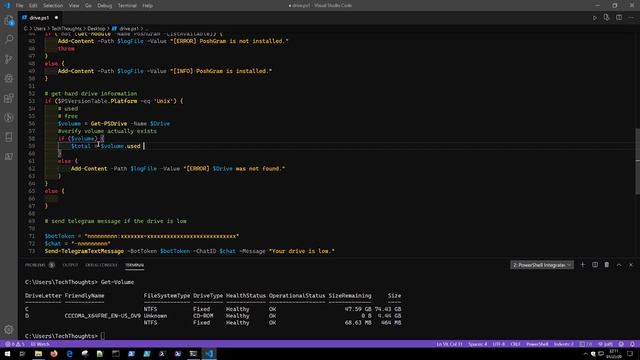Open the Edit menu
The width and height of the screenshot is (640, 360).
(33, 6)
